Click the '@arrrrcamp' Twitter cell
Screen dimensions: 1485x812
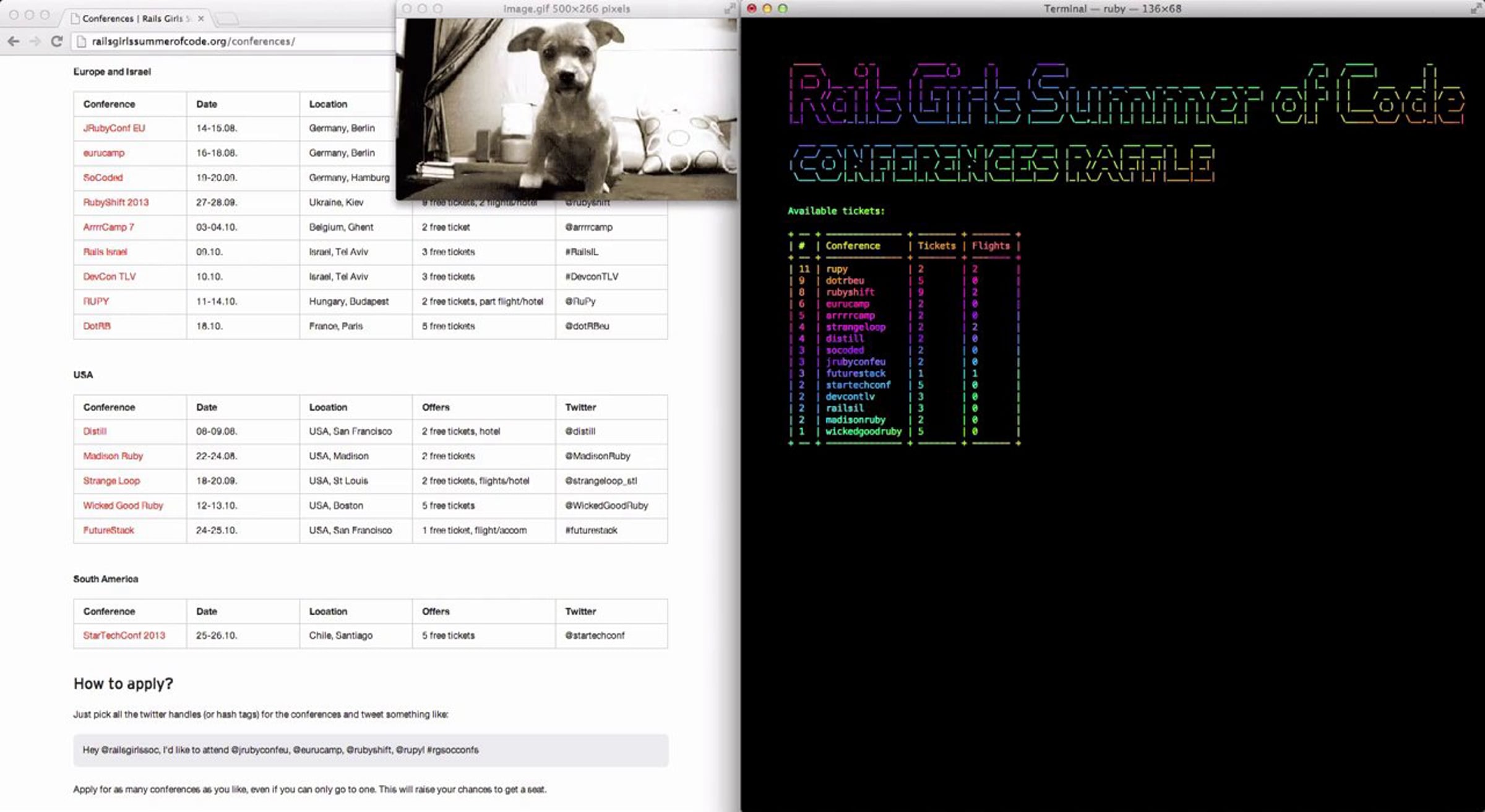(611, 227)
